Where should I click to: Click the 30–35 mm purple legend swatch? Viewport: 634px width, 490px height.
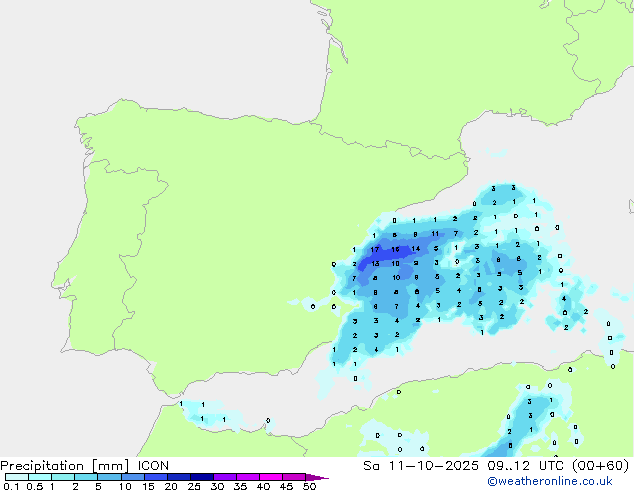pyautogui.click(x=225, y=477)
